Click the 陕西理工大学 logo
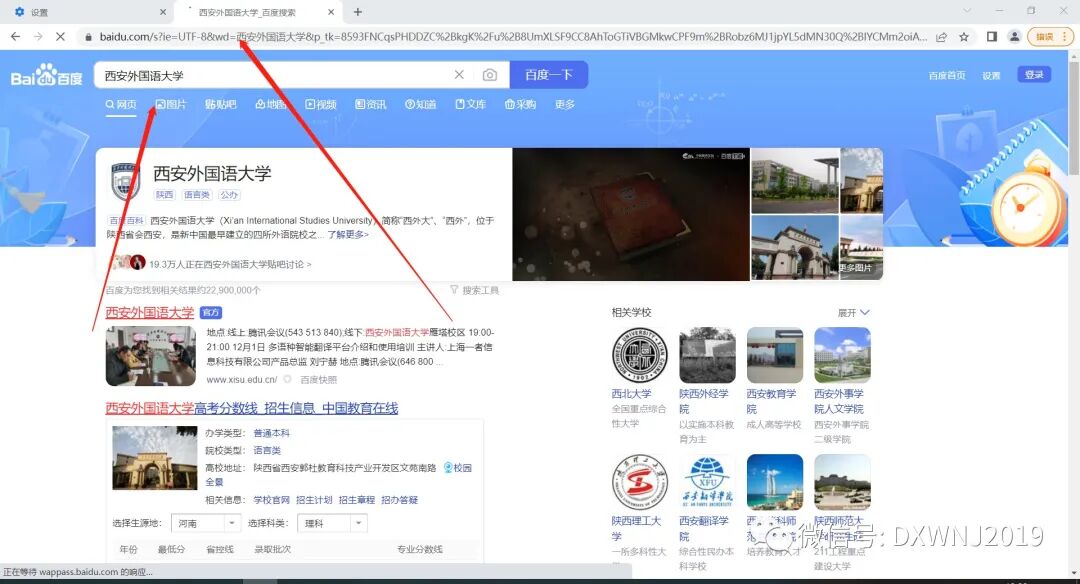The width and height of the screenshot is (1080, 584). coord(640,482)
